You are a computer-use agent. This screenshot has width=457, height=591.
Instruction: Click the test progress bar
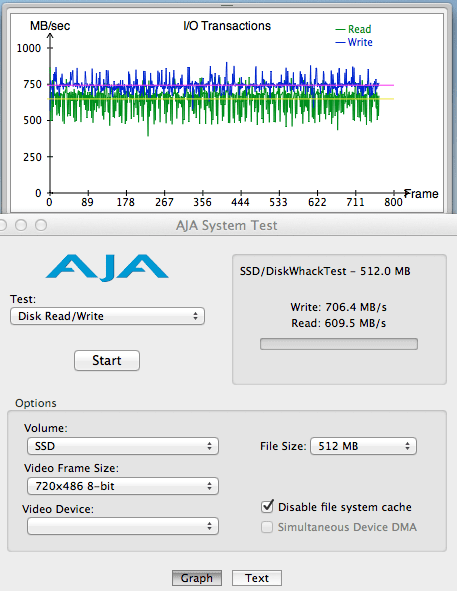pyautogui.click(x=339, y=344)
